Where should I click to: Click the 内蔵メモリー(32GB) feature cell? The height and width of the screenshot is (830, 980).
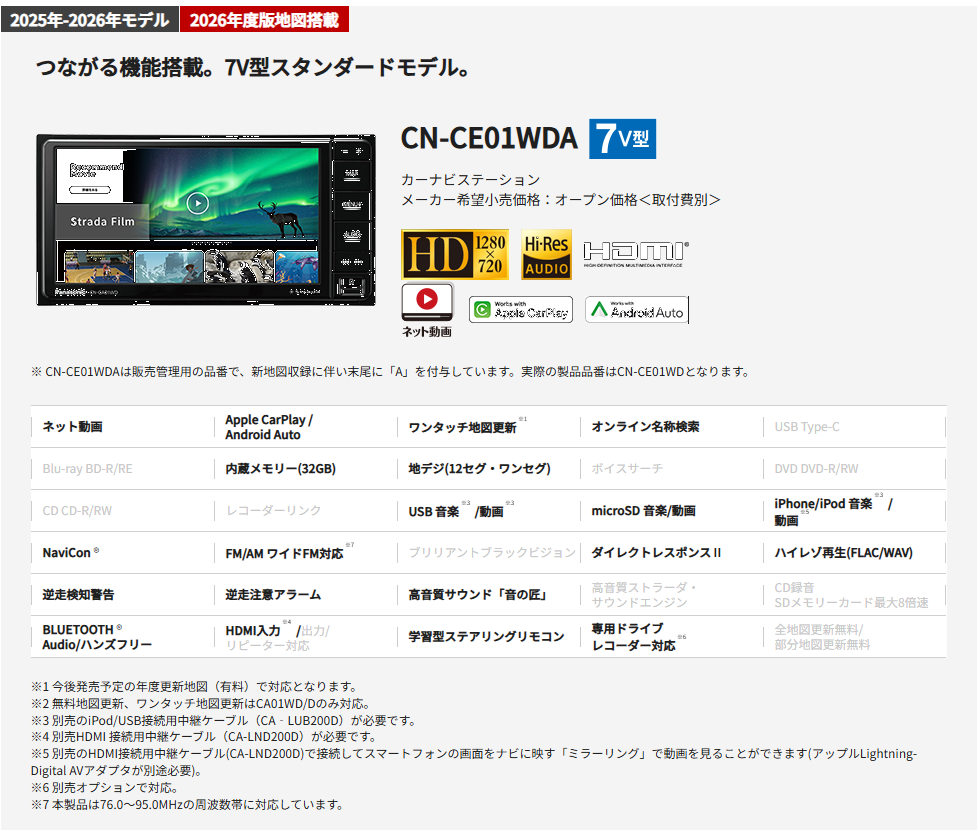click(306, 469)
